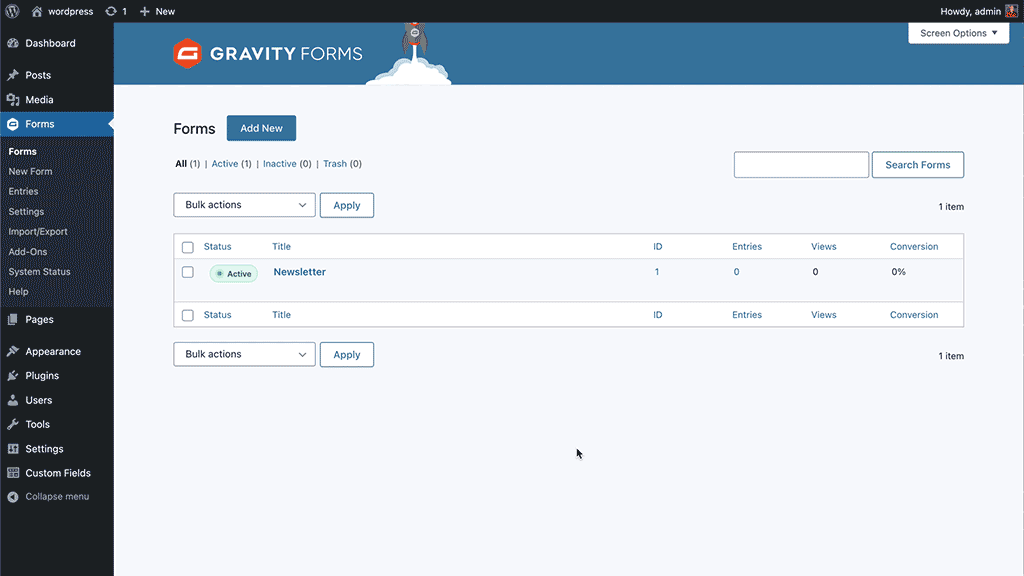The height and width of the screenshot is (576, 1024).
Task: Select New Form from the Forms submenu
Action: pyautogui.click(x=32, y=171)
